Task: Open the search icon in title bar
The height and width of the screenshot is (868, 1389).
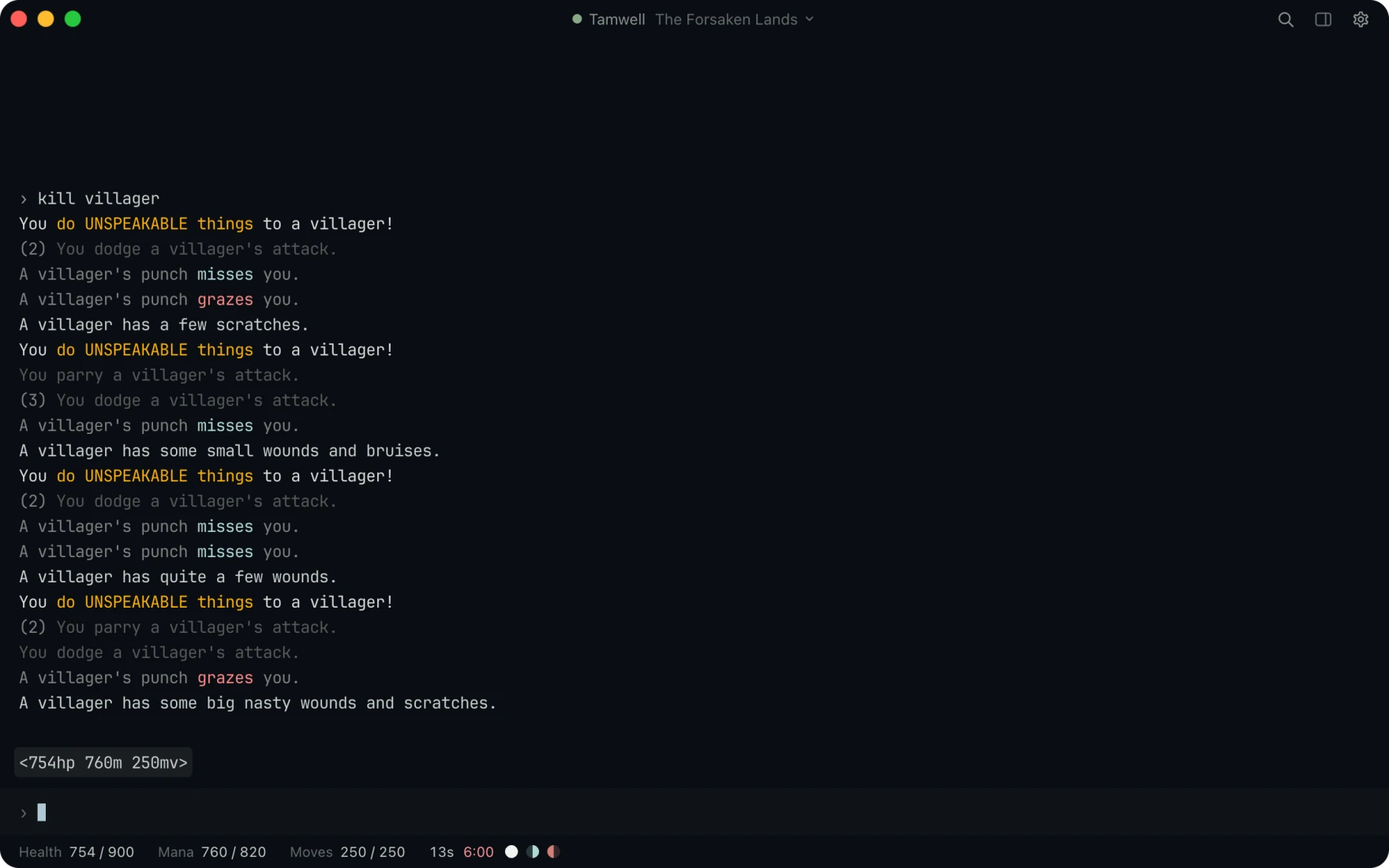Action: tap(1286, 20)
